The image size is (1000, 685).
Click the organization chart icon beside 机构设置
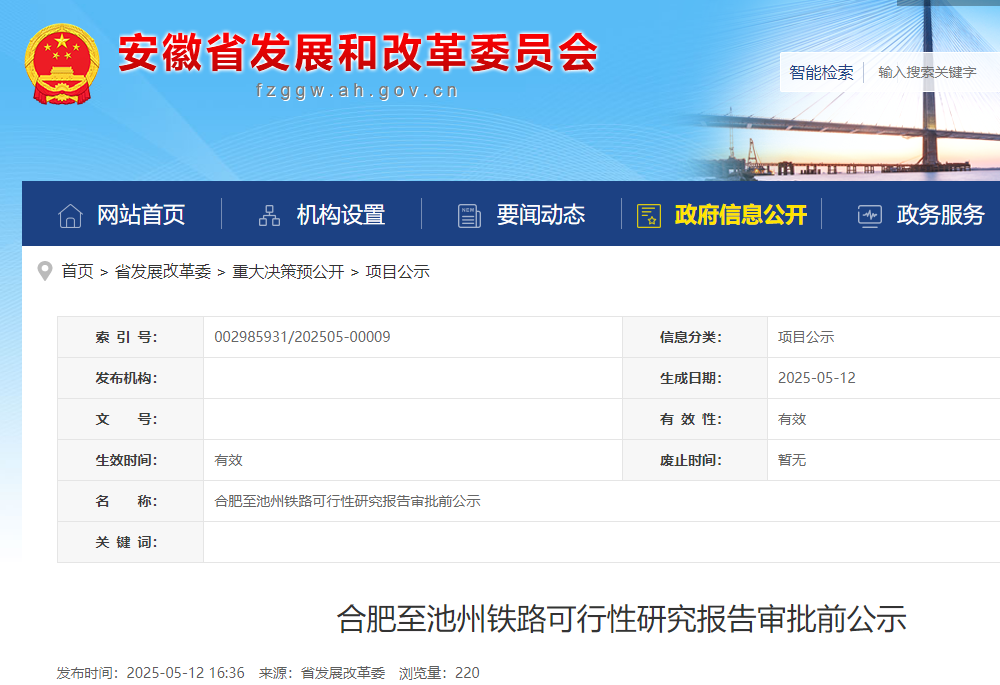[269, 215]
